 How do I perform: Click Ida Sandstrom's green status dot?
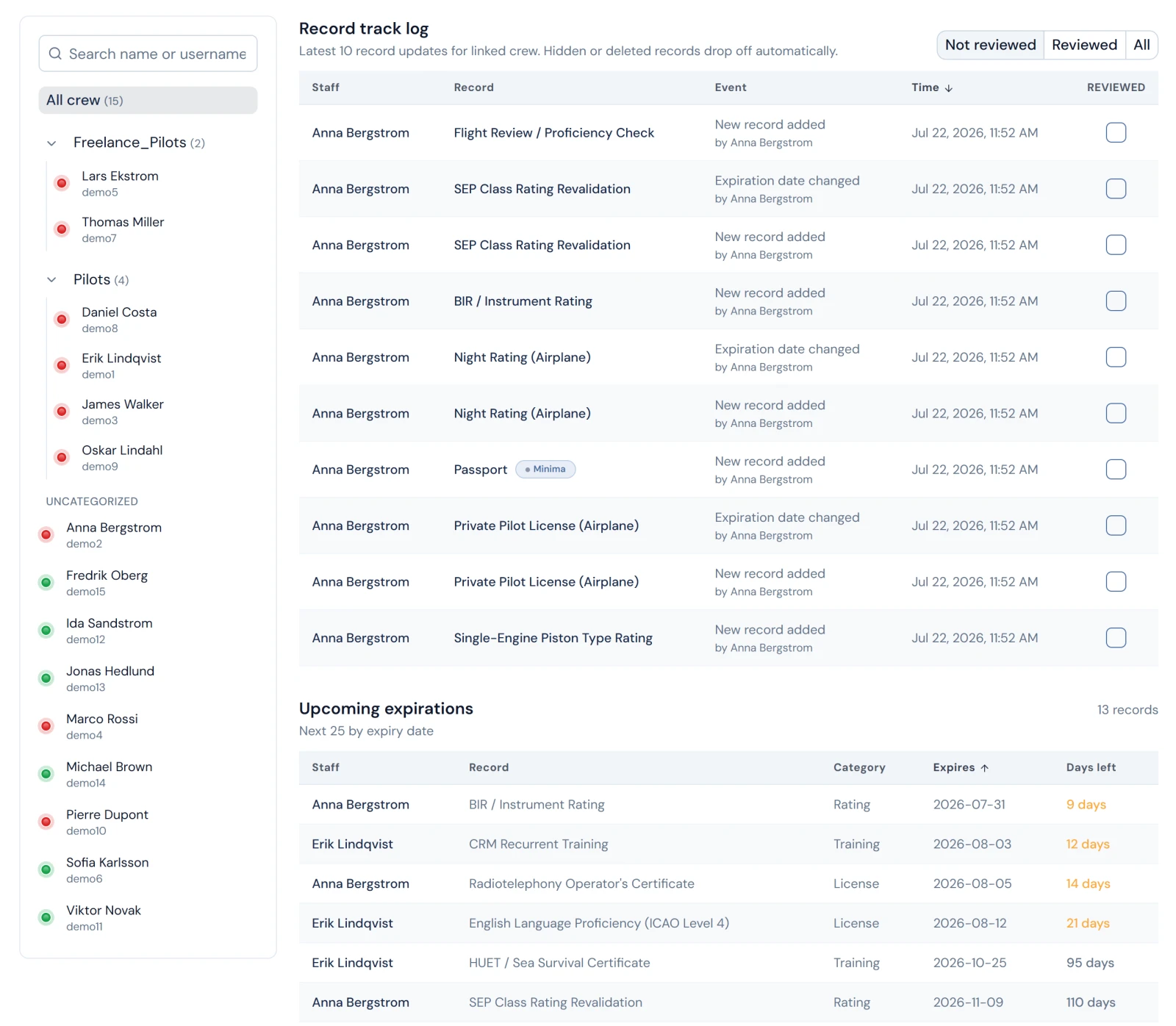[46, 631]
